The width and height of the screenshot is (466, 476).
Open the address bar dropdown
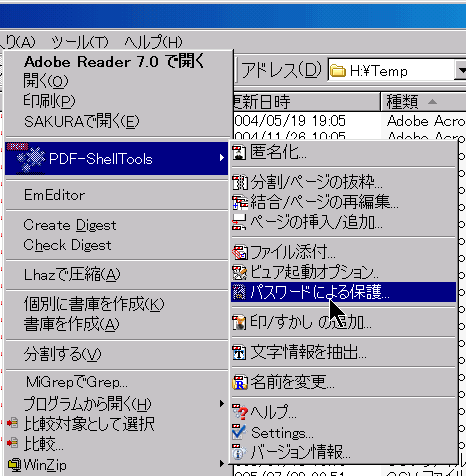click(461, 70)
